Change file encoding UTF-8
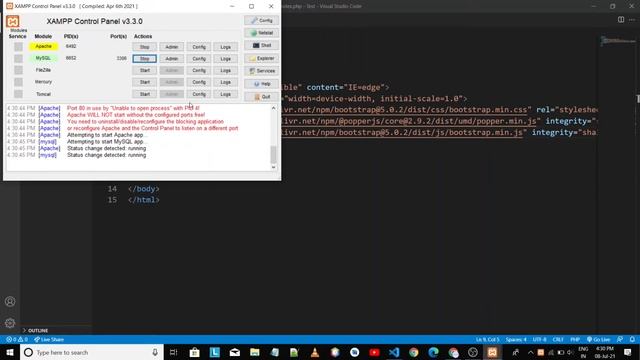Image resolution: width=640 pixels, height=360 pixels. point(539,340)
